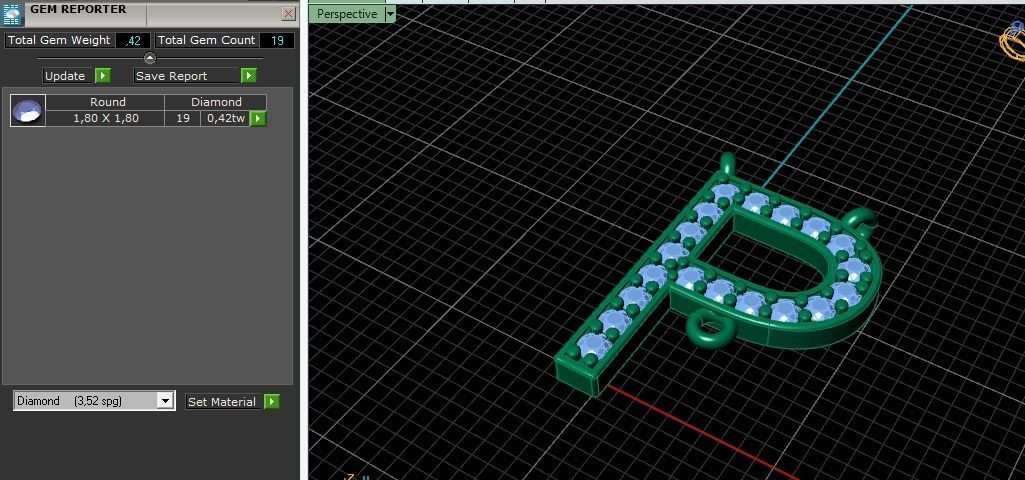Click the Set Material button
Image resolution: width=1025 pixels, height=480 pixels.
222,402
